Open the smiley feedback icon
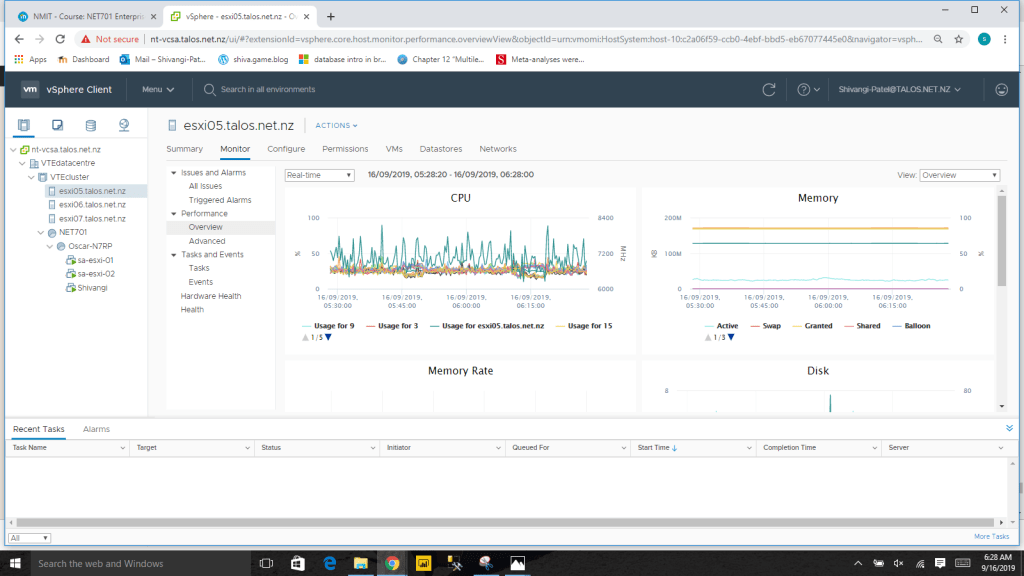The width and height of the screenshot is (1024, 576). (x=1002, y=90)
